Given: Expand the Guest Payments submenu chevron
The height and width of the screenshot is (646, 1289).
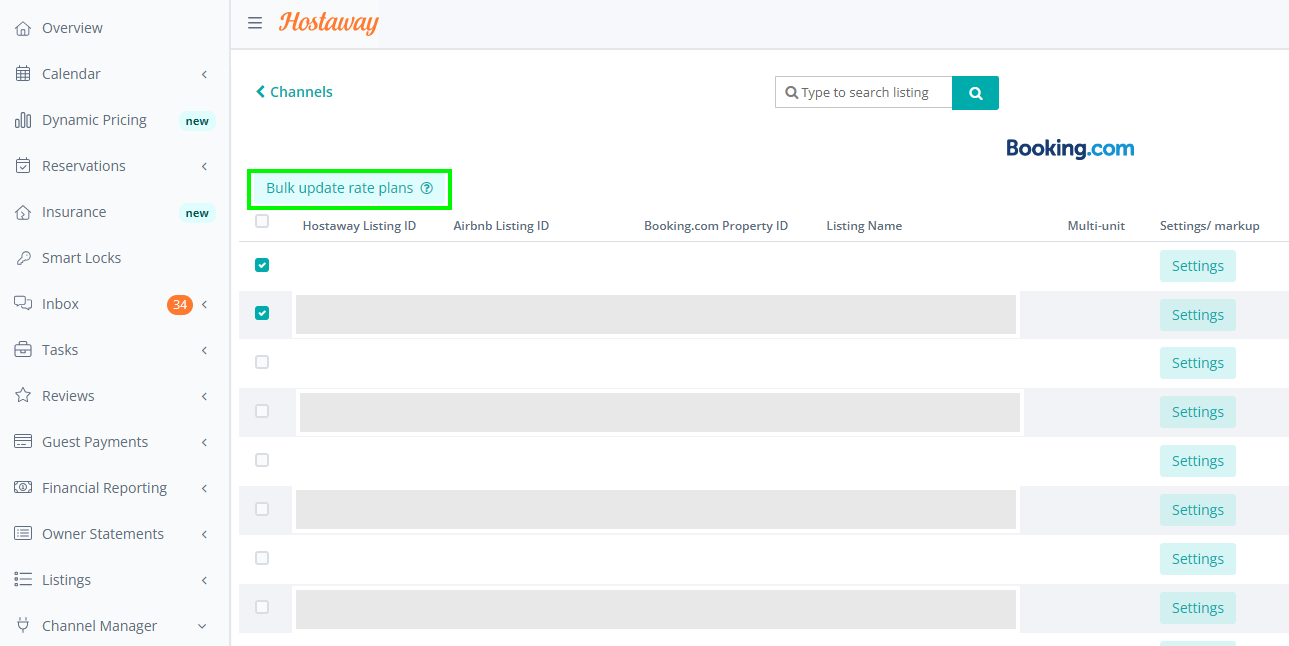Looking at the screenshot, I should (x=204, y=442).
